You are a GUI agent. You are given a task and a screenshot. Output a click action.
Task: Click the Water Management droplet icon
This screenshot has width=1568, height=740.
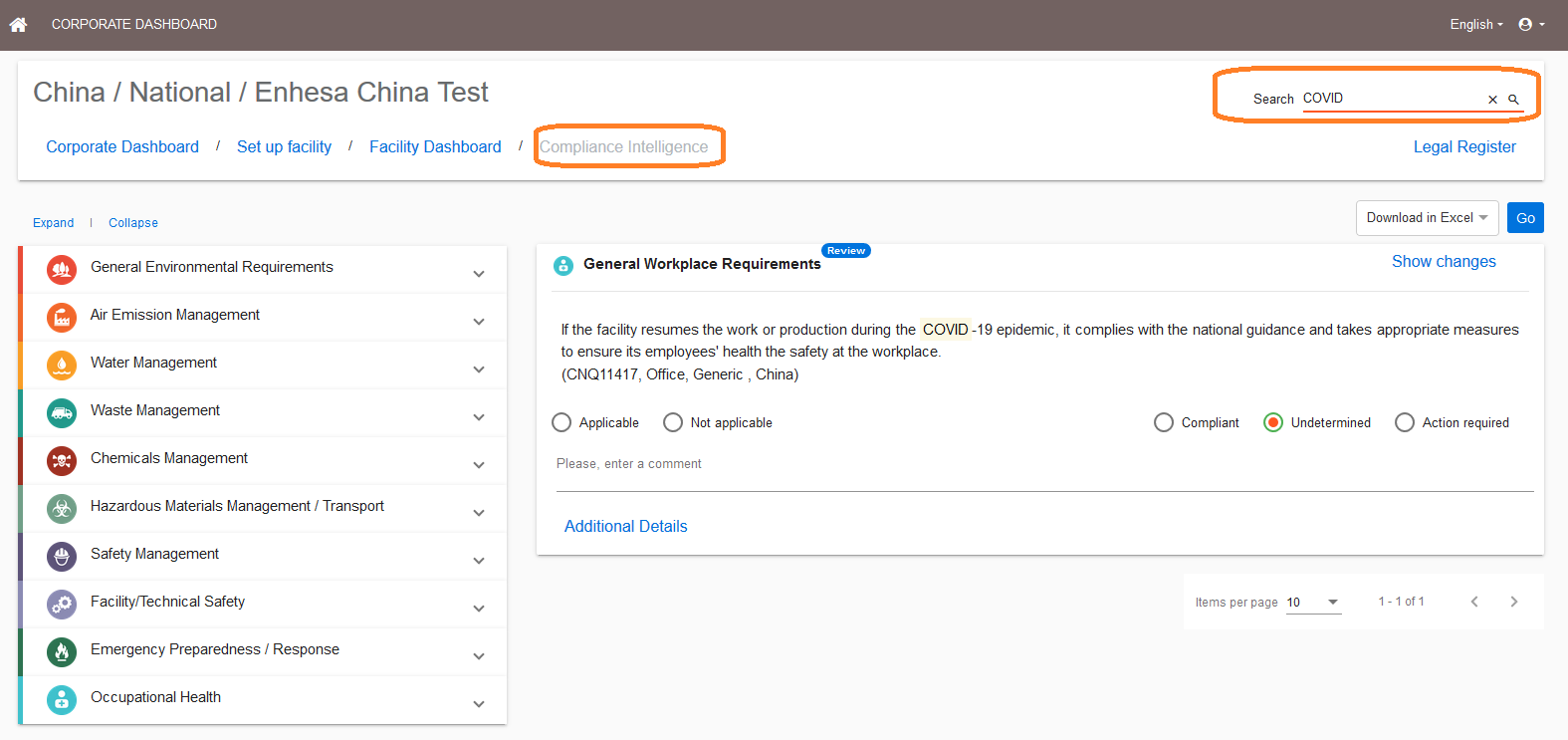[62, 365]
